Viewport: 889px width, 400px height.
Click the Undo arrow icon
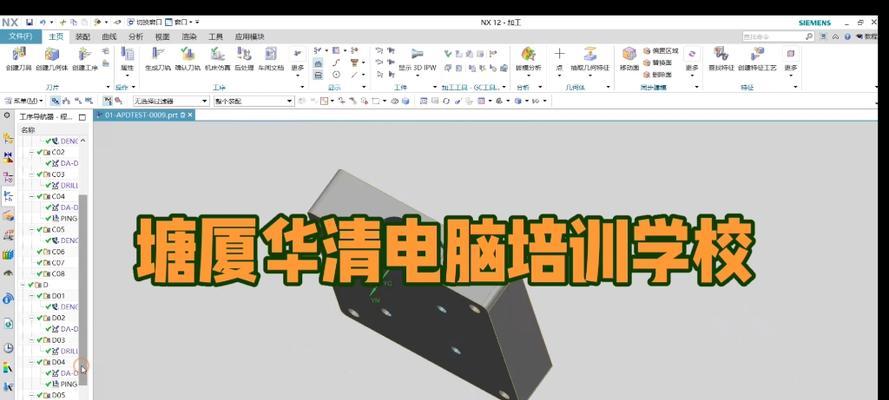tap(43, 22)
